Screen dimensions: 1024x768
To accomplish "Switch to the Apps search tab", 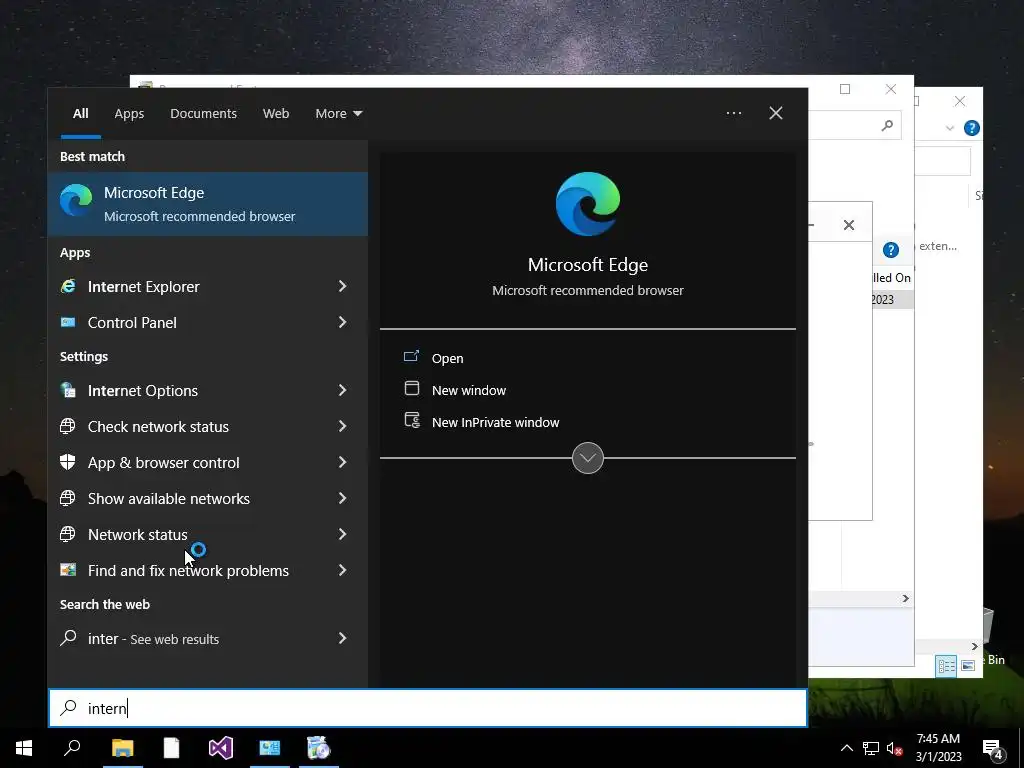I will [x=129, y=114].
